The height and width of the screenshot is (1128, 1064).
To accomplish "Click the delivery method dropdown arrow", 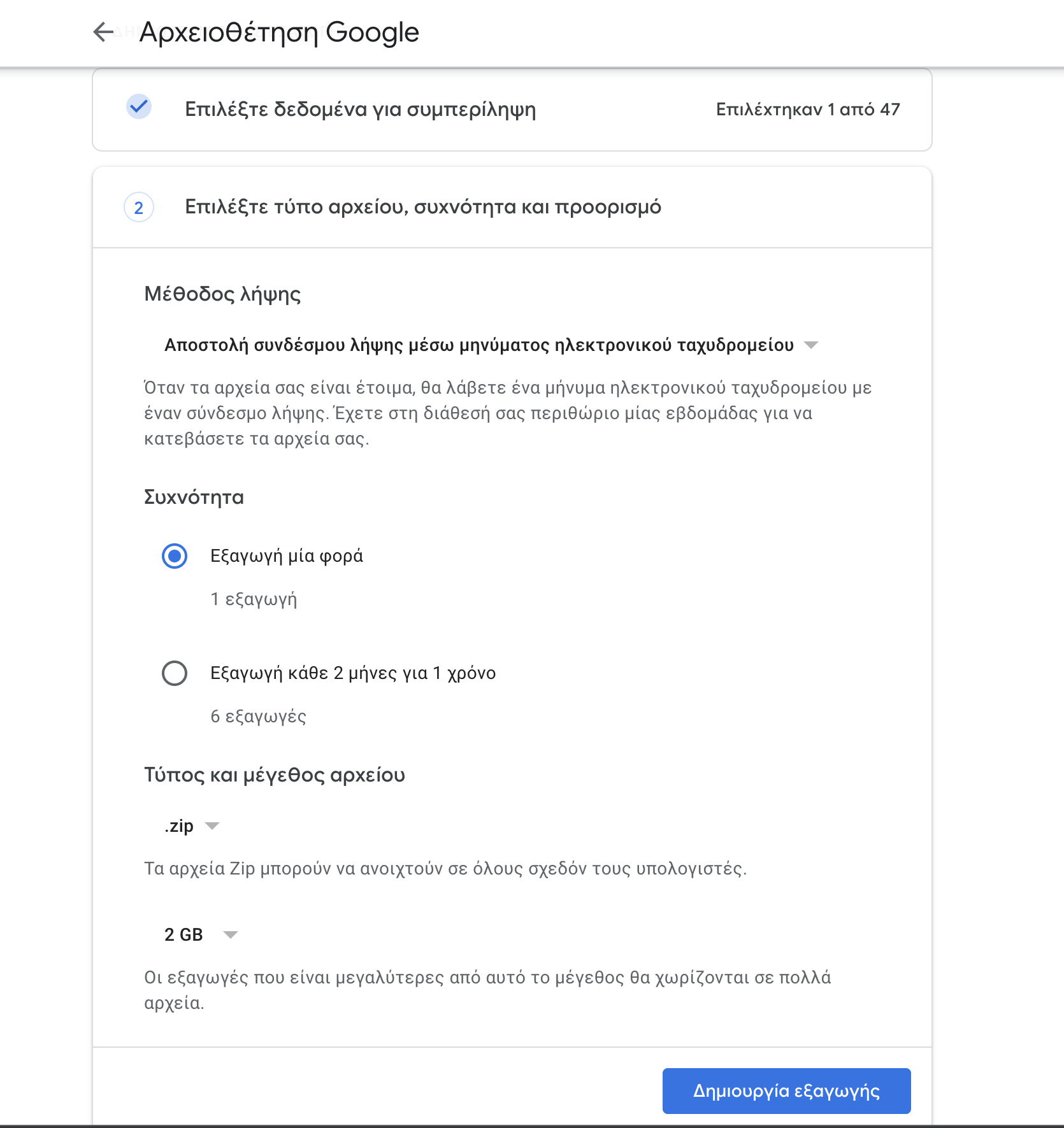I will coord(811,345).
